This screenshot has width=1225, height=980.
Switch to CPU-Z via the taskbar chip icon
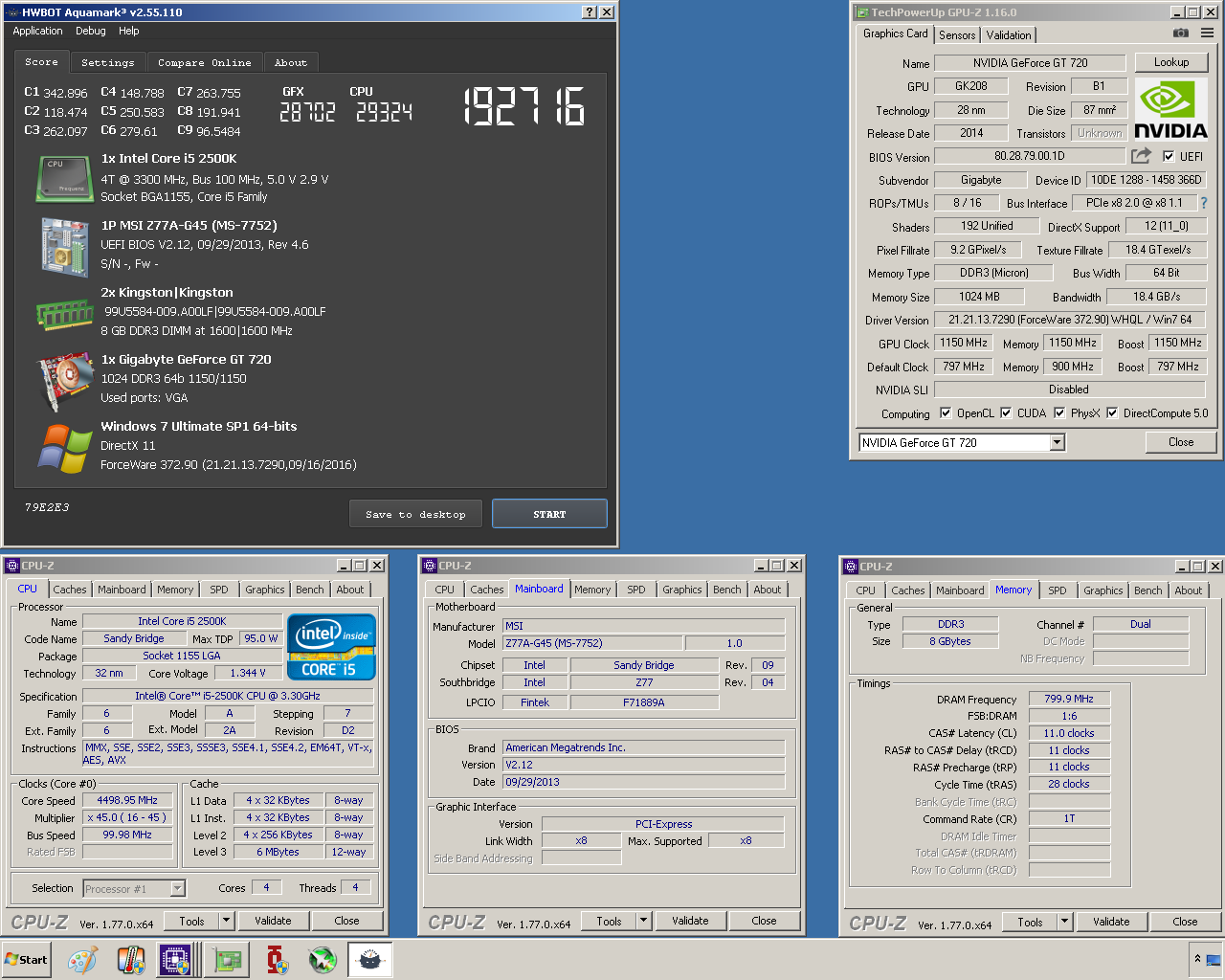point(176,960)
